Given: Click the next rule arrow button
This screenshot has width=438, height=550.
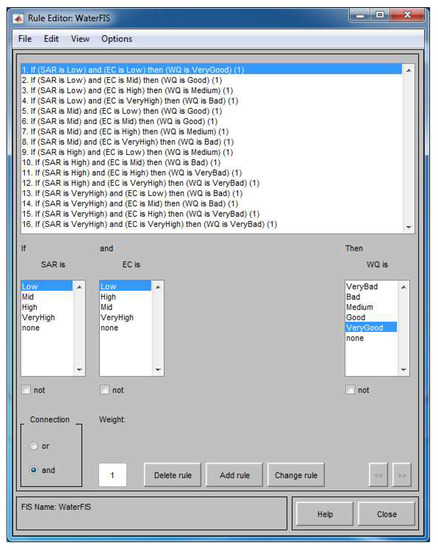Looking at the screenshot, I should coord(402,475).
